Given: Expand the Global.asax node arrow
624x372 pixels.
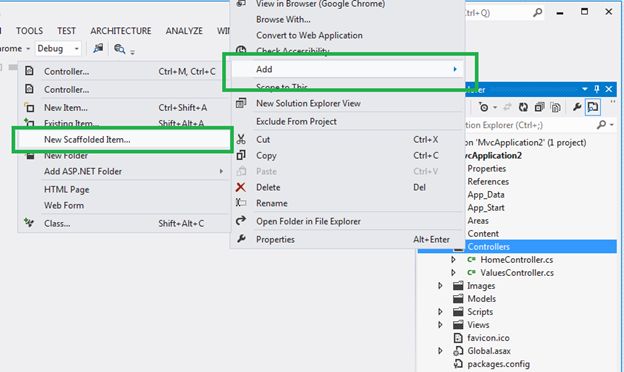Looking at the screenshot, I should pos(440,351).
